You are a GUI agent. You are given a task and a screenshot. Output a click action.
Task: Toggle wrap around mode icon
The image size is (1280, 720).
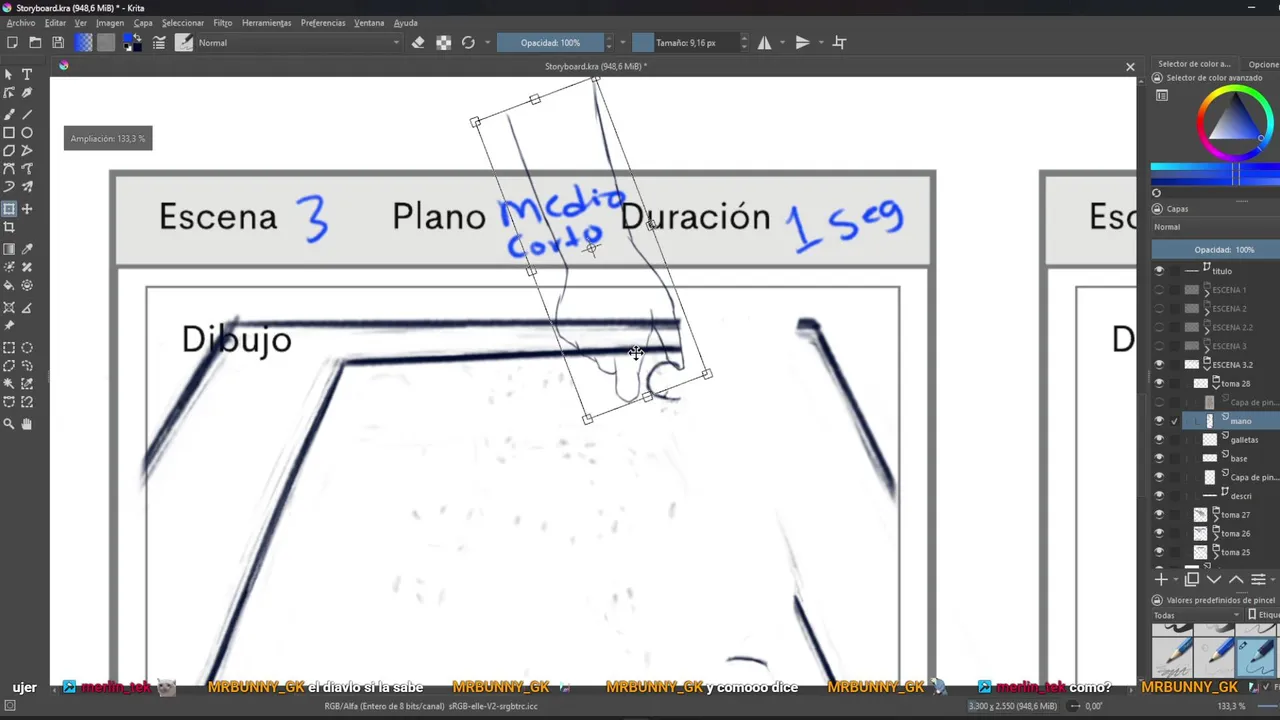pyautogui.click(x=839, y=43)
